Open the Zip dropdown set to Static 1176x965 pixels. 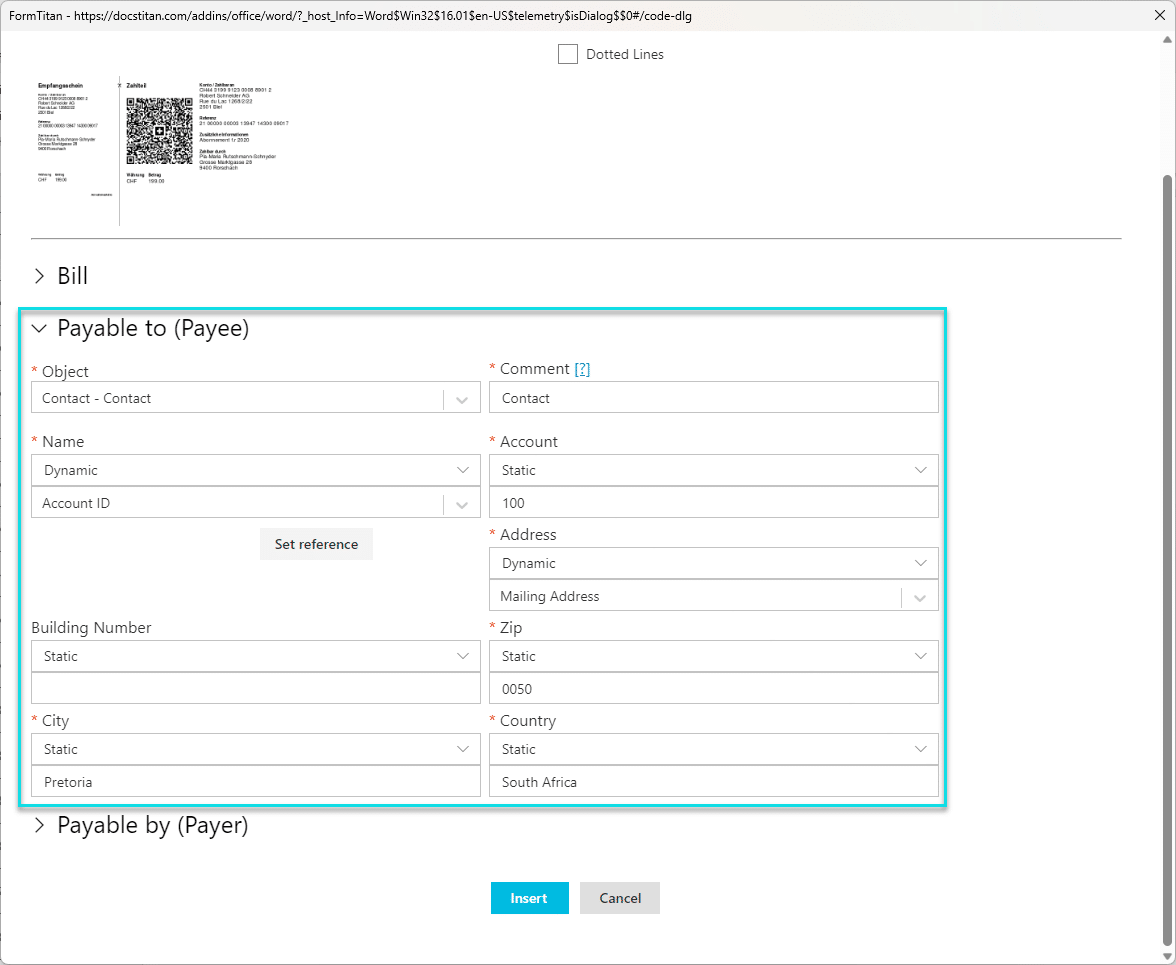click(x=921, y=656)
